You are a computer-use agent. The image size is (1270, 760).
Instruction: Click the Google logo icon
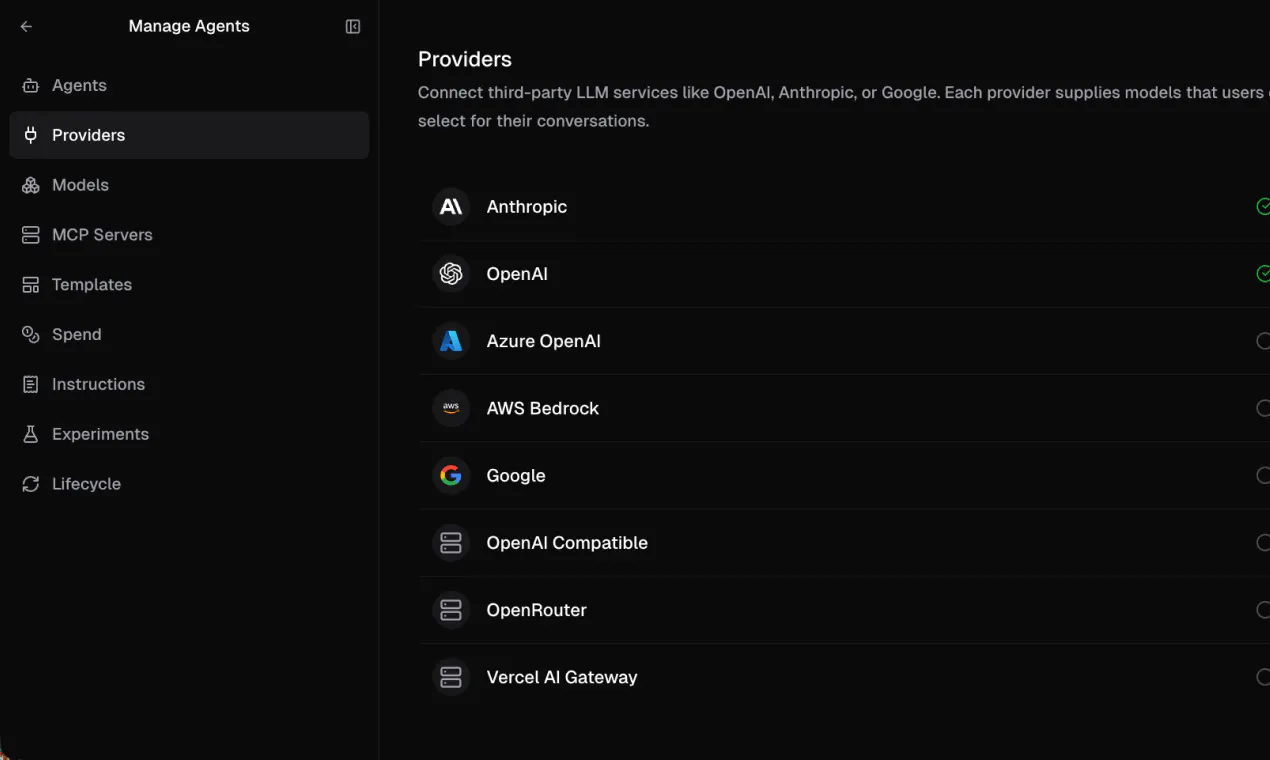coord(451,475)
